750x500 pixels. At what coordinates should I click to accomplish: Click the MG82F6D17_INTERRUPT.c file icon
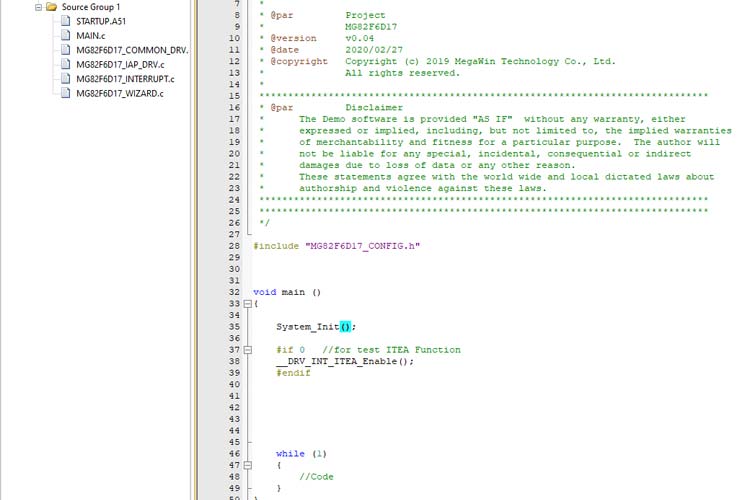65,78
